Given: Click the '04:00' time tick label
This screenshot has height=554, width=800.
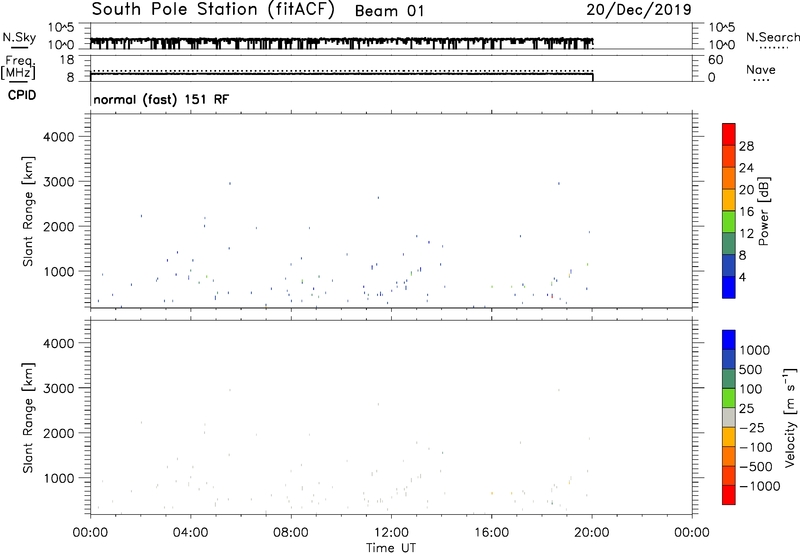Looking at the screenshot, I should coord(190,533).
